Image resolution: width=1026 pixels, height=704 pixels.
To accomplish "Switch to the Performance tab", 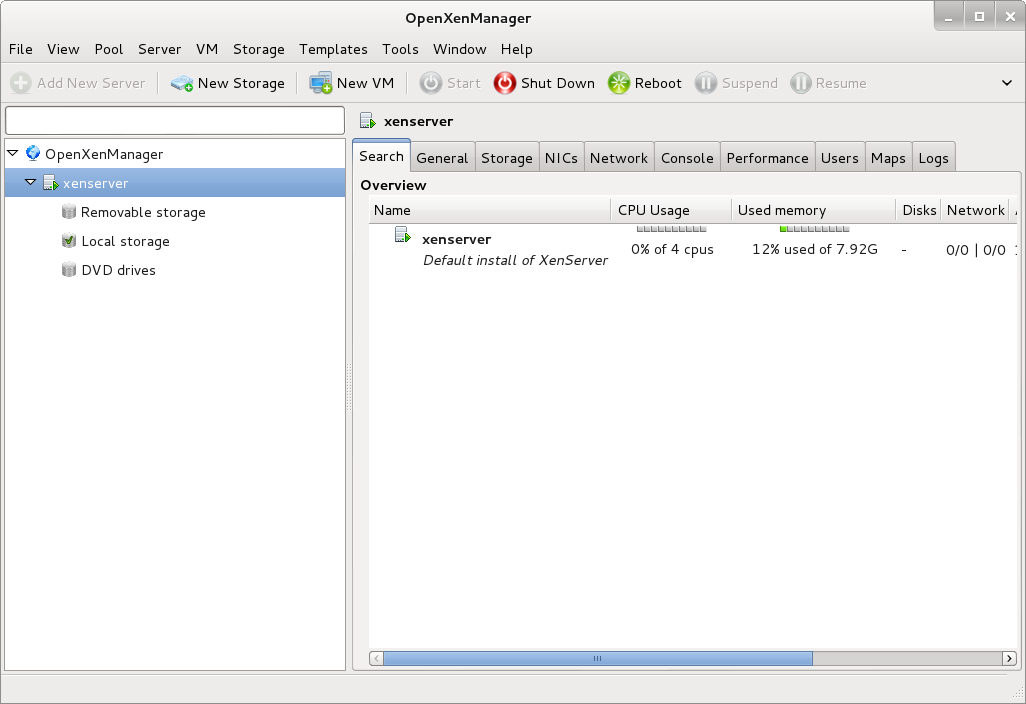I will click(x=767, y=158).
